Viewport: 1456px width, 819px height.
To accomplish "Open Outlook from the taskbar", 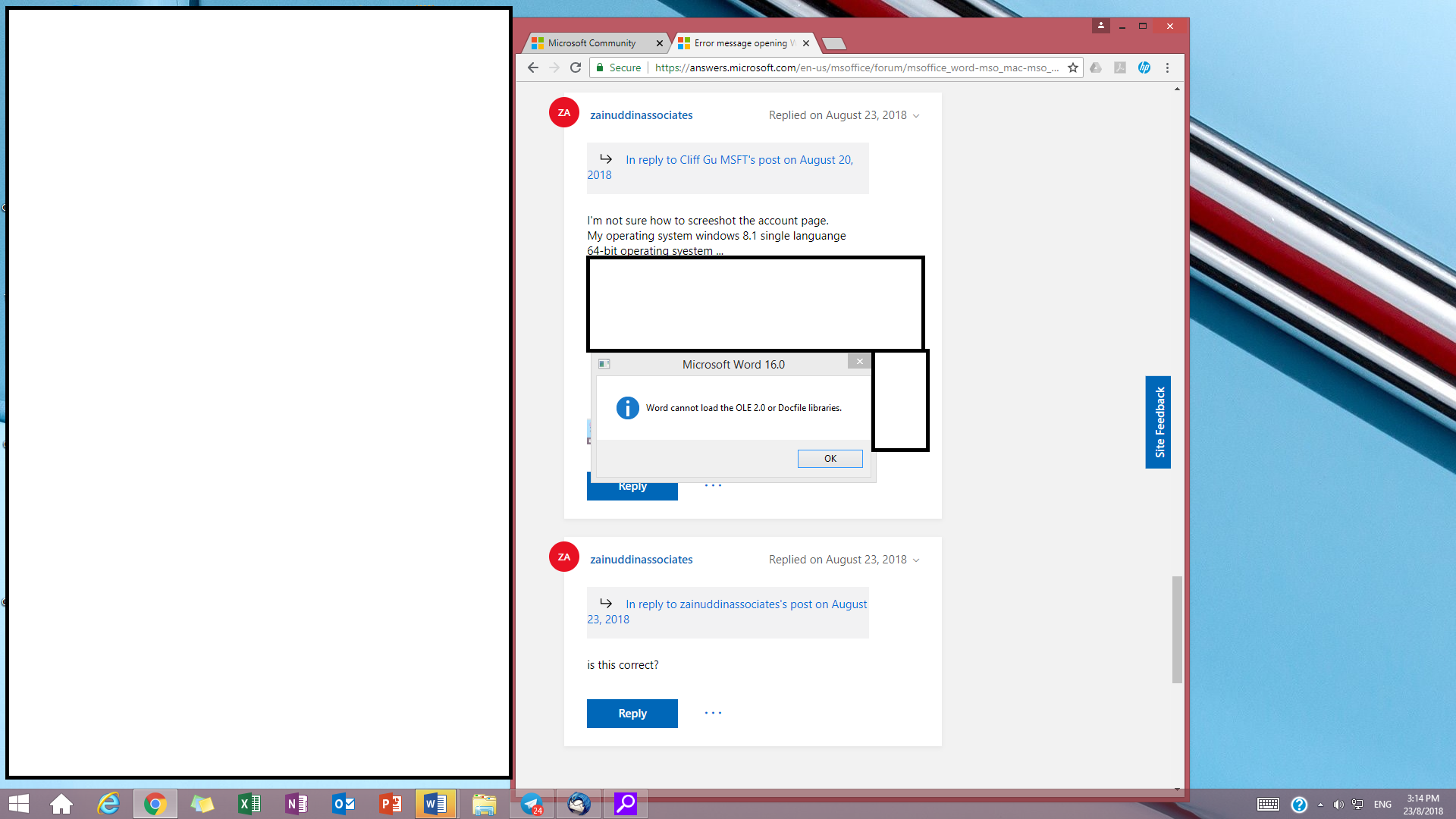I will [343, 803].
